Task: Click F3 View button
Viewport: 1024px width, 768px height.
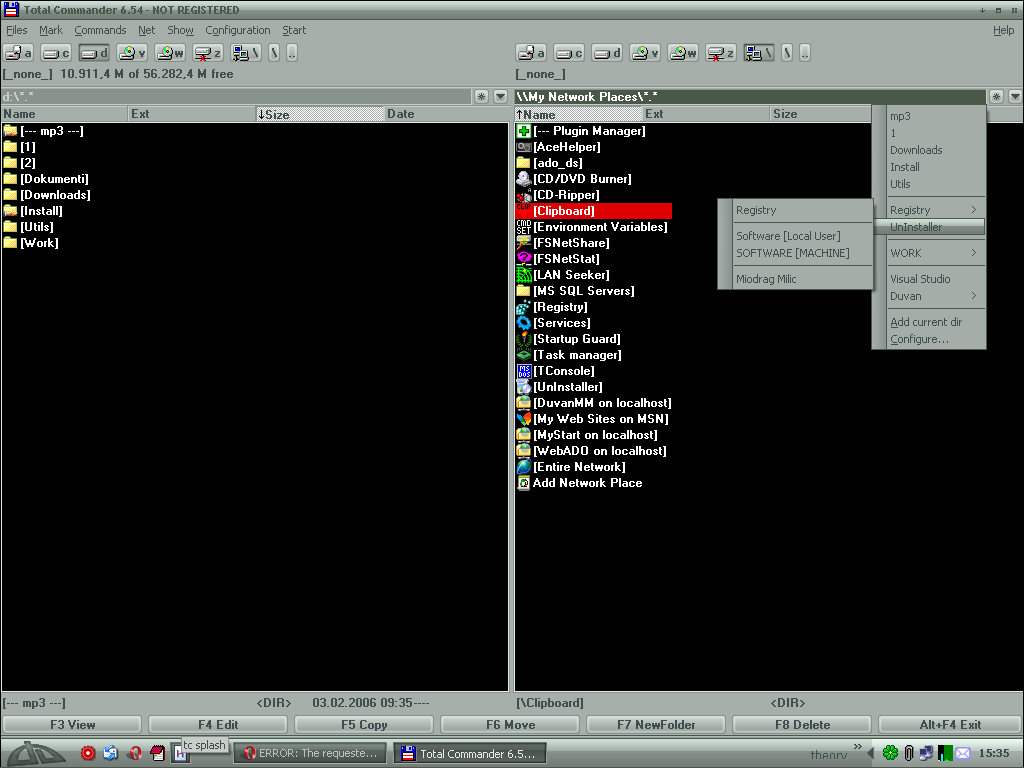Action: [72, 724]
